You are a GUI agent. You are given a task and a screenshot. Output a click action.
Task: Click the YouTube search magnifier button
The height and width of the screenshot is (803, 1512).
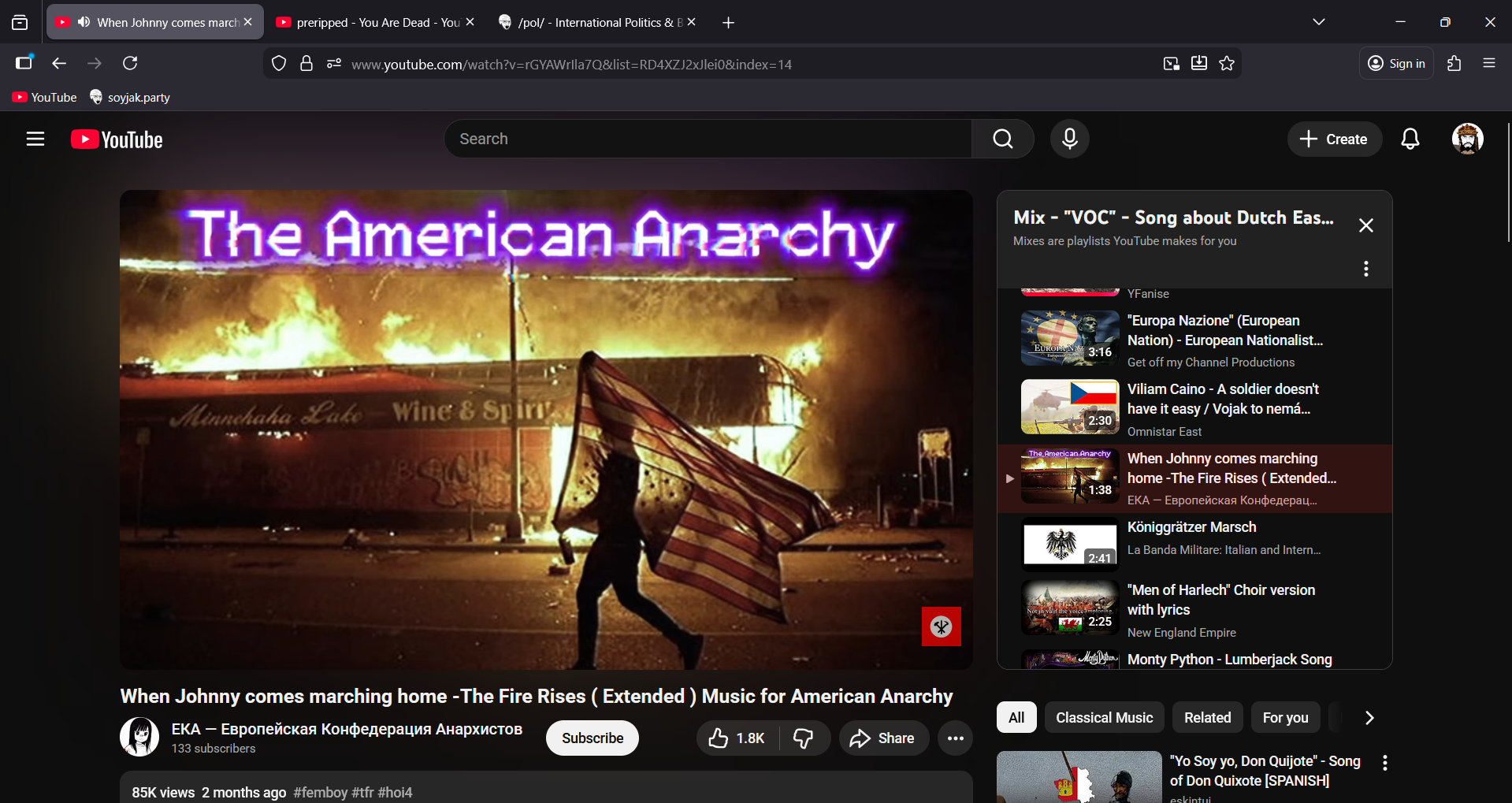tap(1002, 139)
